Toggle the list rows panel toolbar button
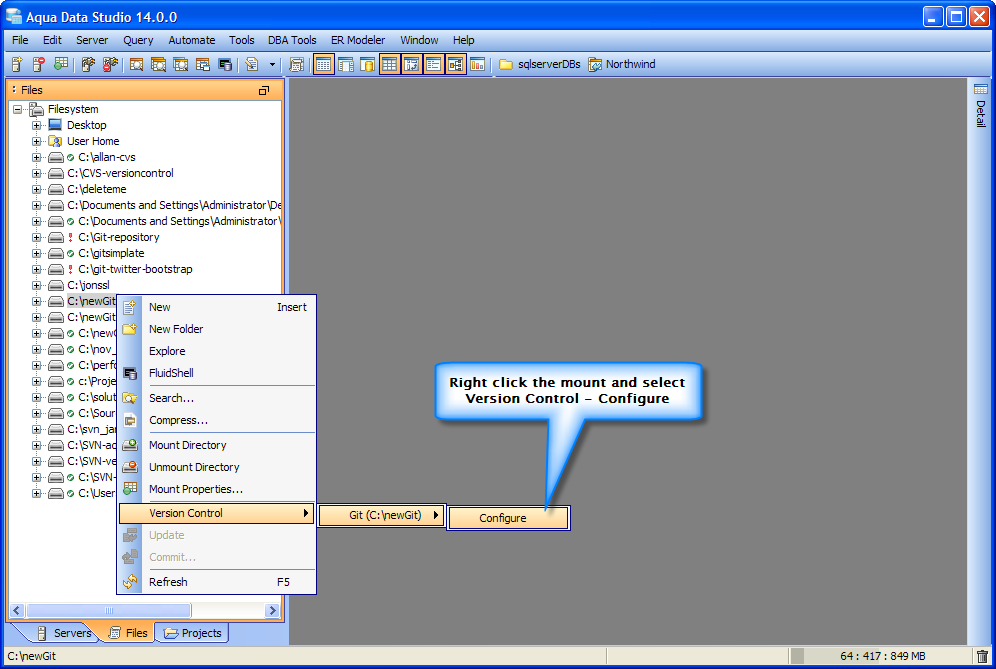Screen dimensions: 996x669 pos(433,64)
